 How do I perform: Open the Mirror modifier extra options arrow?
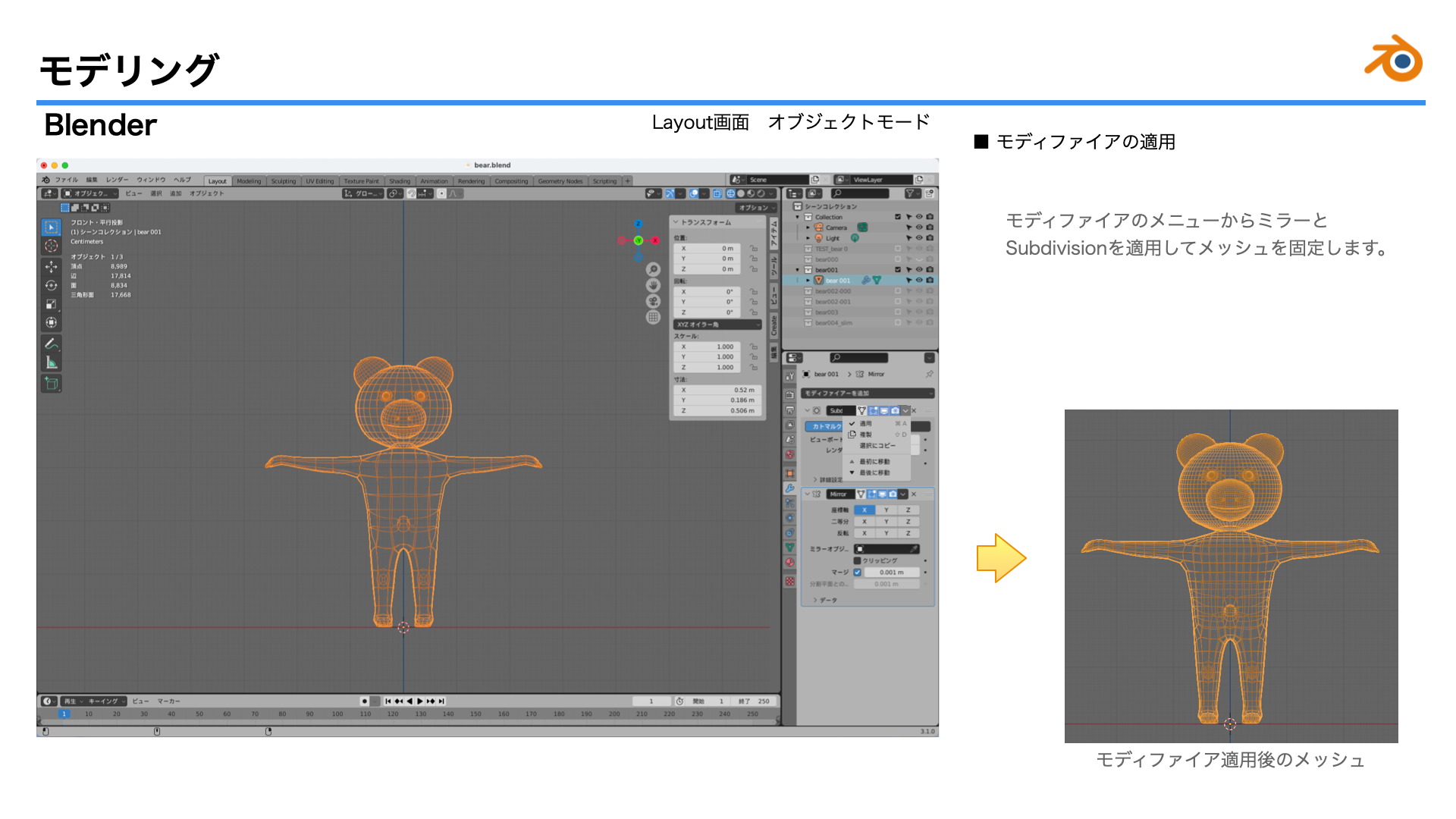903,494
